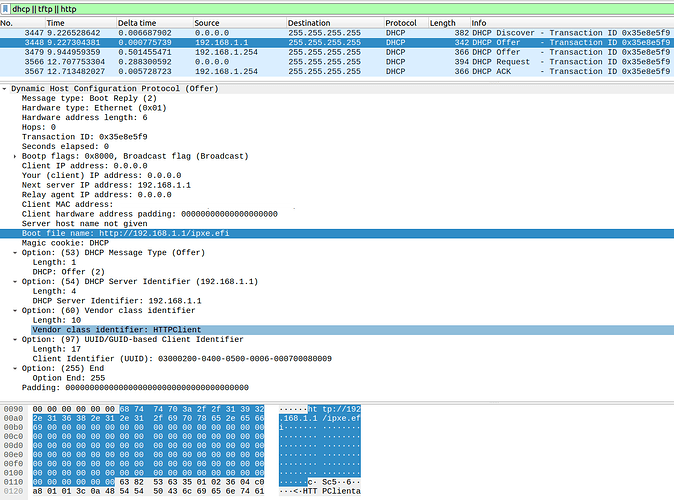This screenshot has width=674, height=500.
Task: Select 'Hardware address length: 6' line
Action: tap(85, 117)
